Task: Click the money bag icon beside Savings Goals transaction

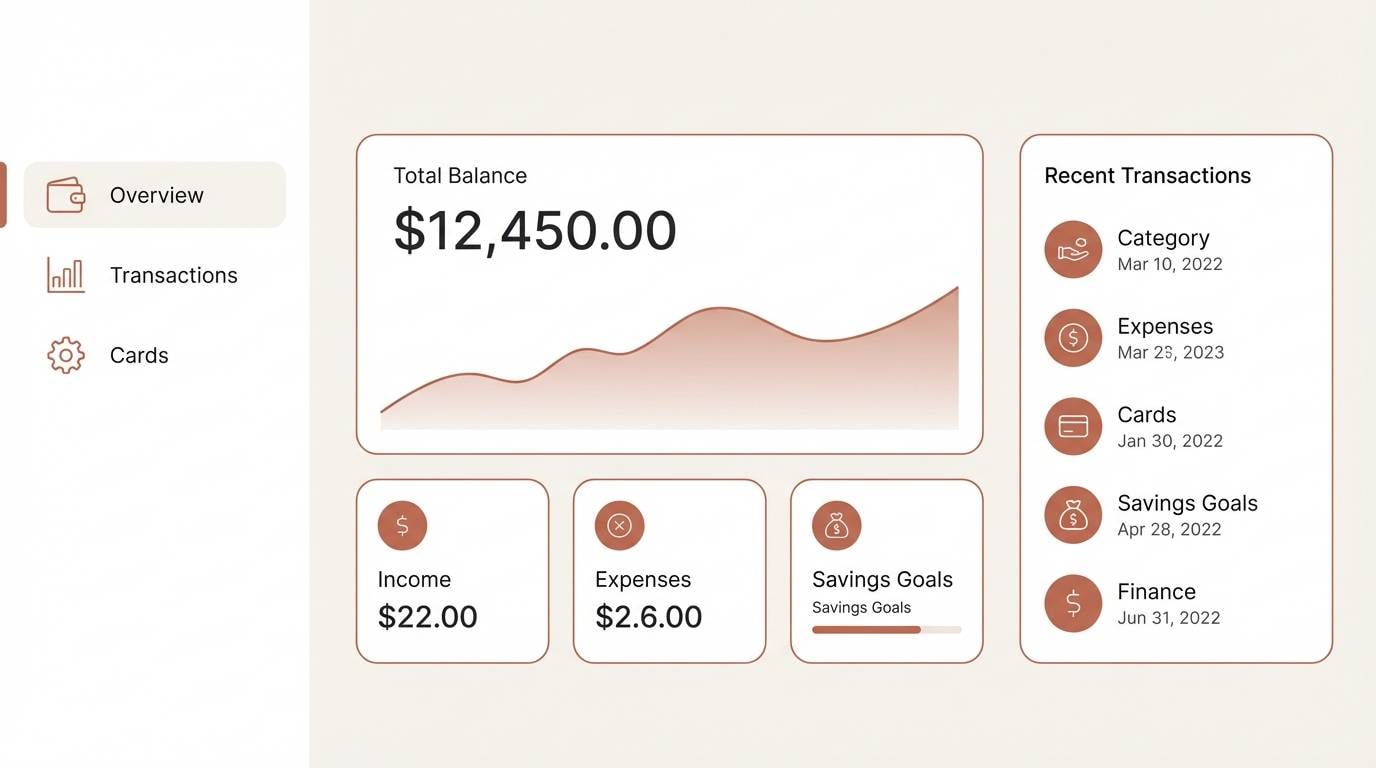Action: click(x=1072, y=514)
